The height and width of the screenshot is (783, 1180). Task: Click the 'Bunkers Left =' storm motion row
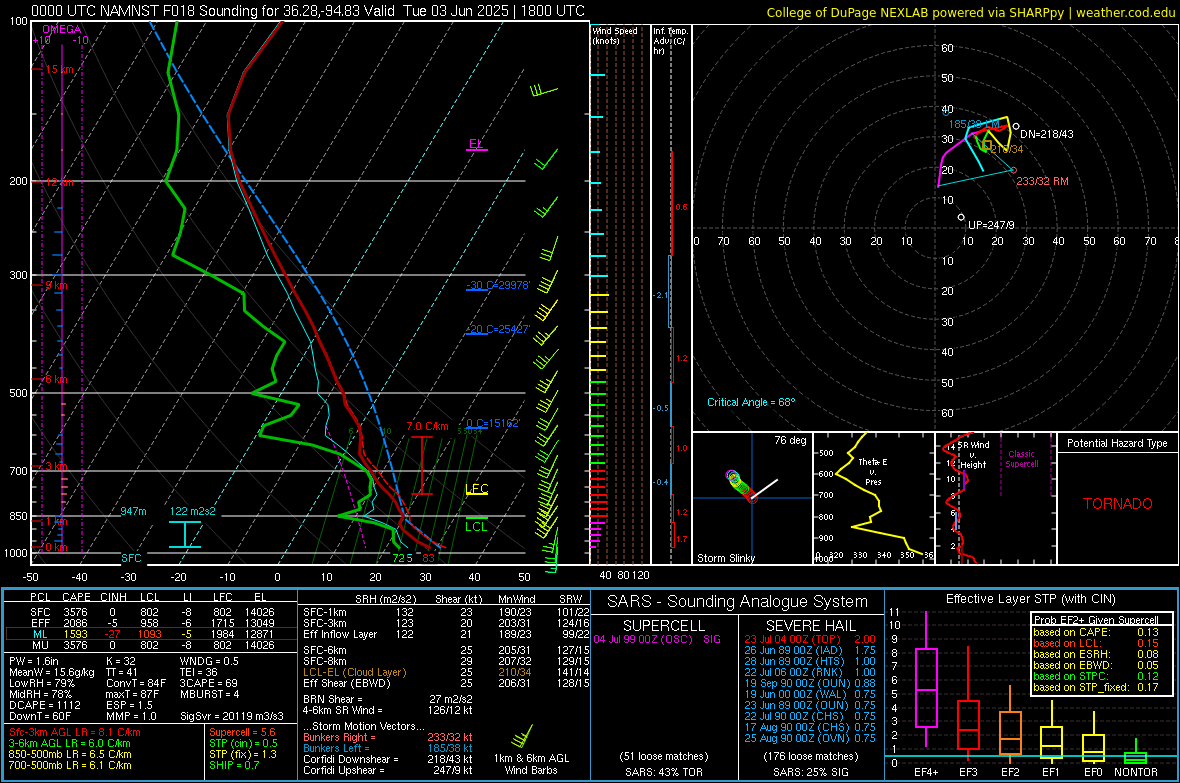click(x=388, y=748)
